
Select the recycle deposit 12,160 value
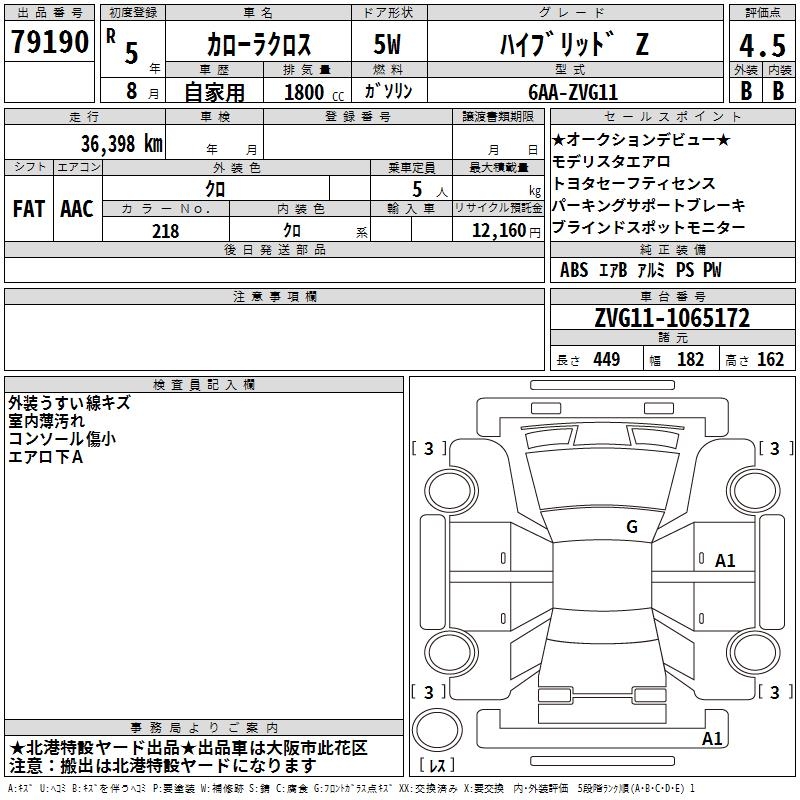pyautogui.click(x=499, y=231)
